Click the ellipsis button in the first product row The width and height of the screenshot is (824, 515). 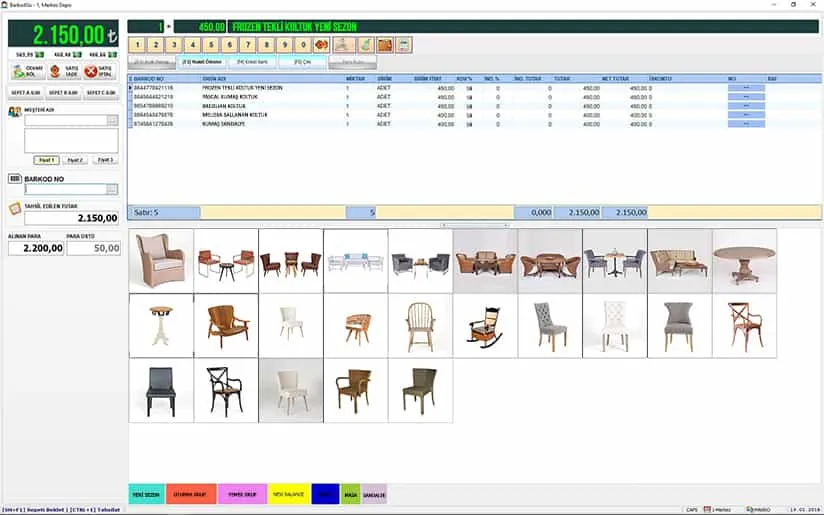coord(746,88)
